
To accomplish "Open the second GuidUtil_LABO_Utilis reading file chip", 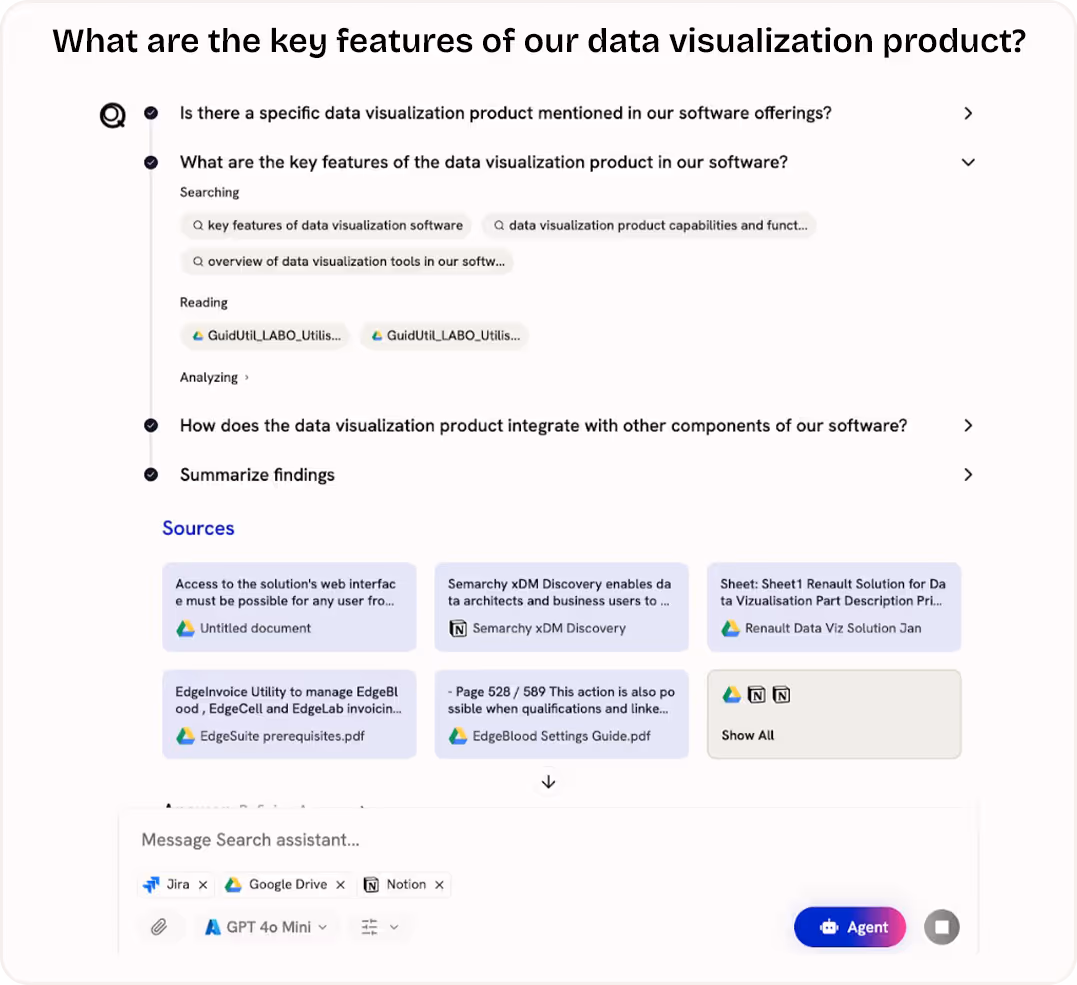I will tap(444, 336).
